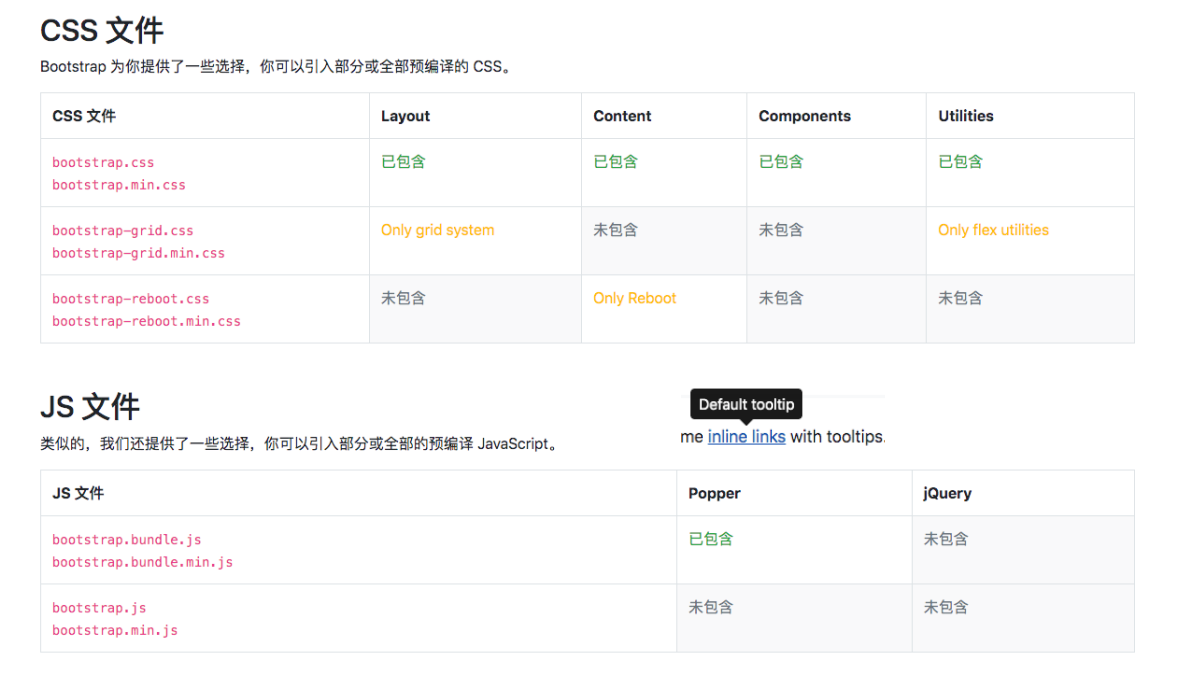Click "已包含" under Utilities in bootstrap.css row
The height and width of the screenshot is (685, 1186).
click(x=961, y=161)
